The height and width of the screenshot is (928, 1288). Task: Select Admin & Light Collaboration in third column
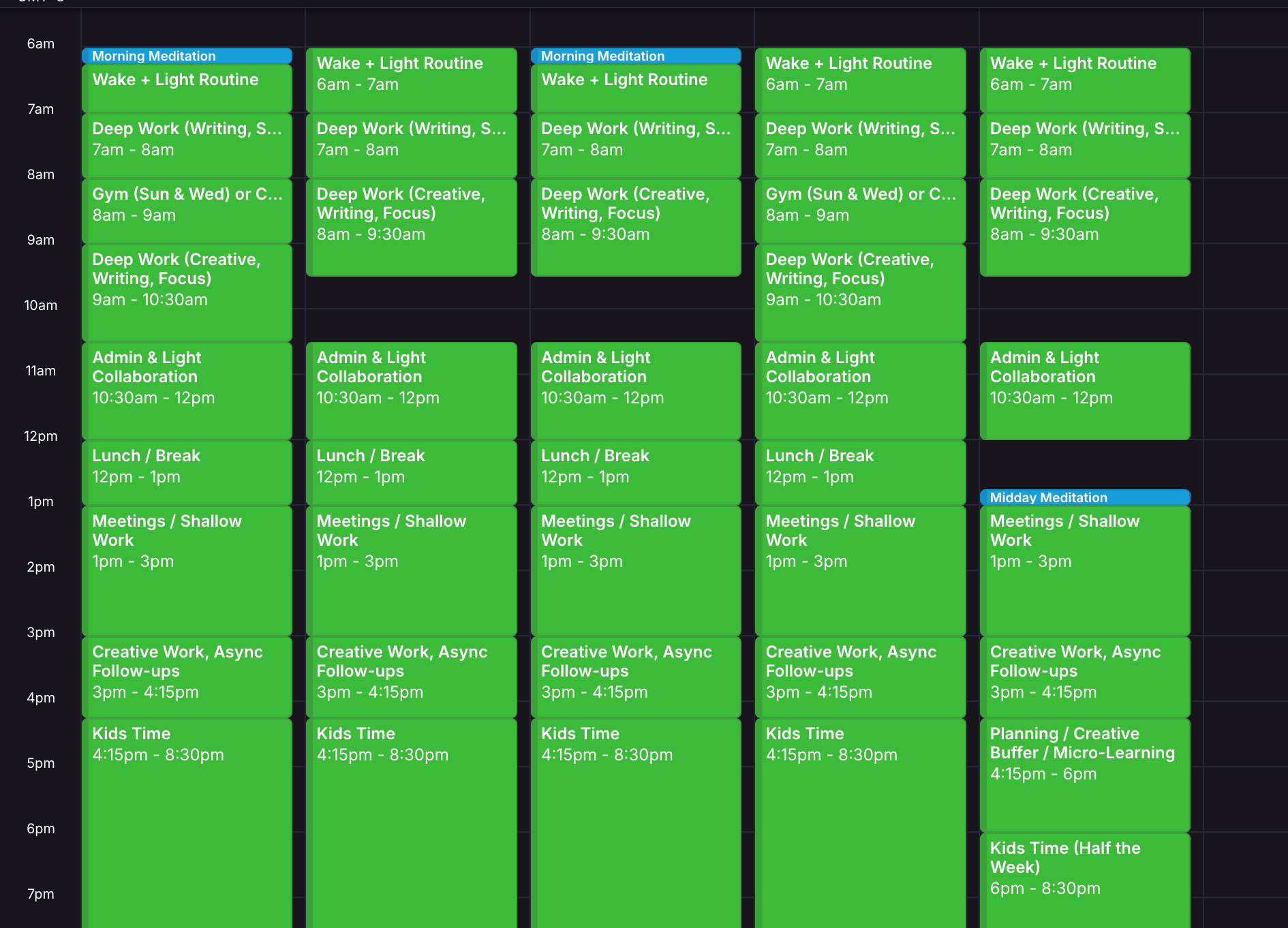pos(636,390)
